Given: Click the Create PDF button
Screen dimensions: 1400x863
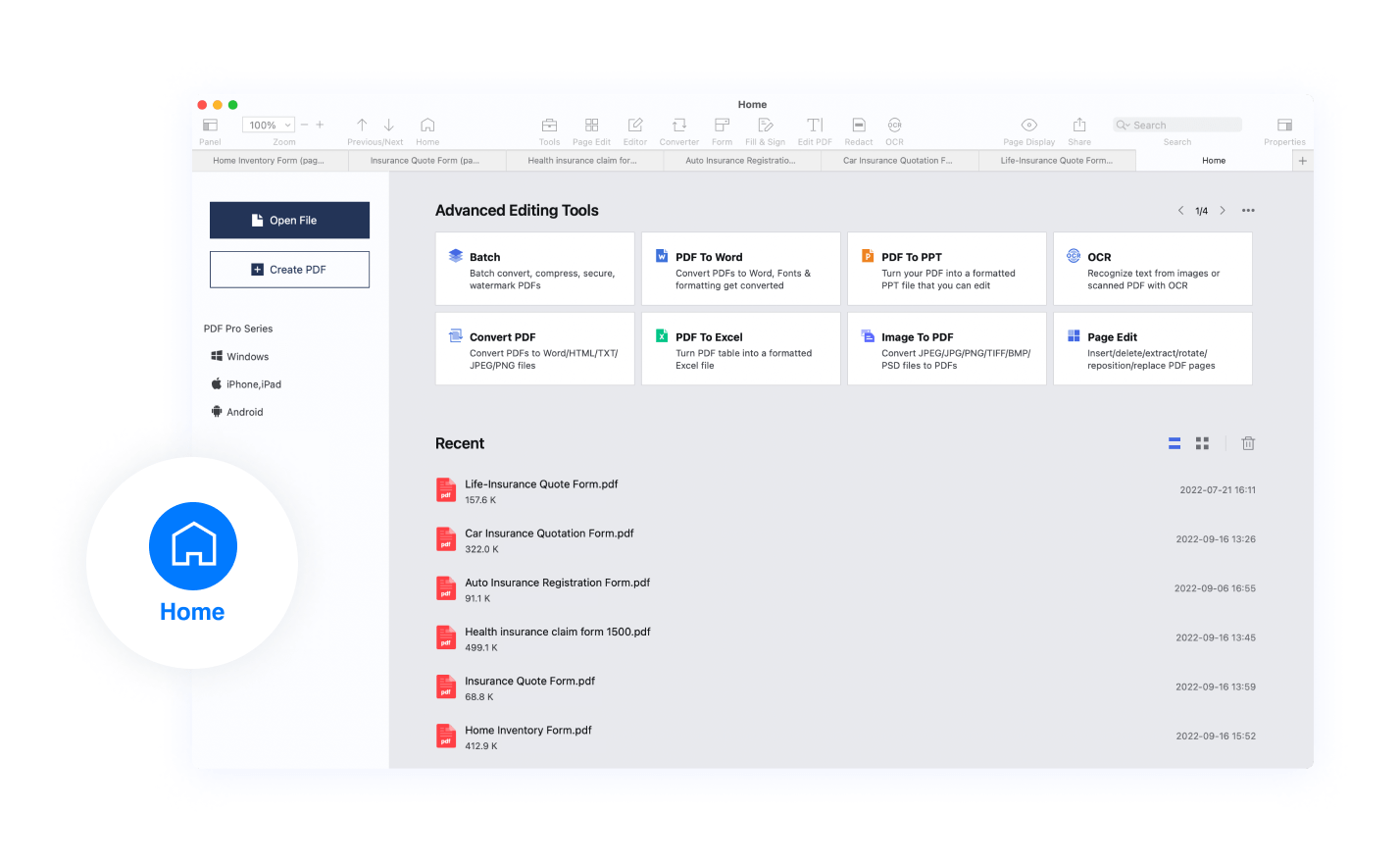Looking at the screenshot, I should [289, 270].
